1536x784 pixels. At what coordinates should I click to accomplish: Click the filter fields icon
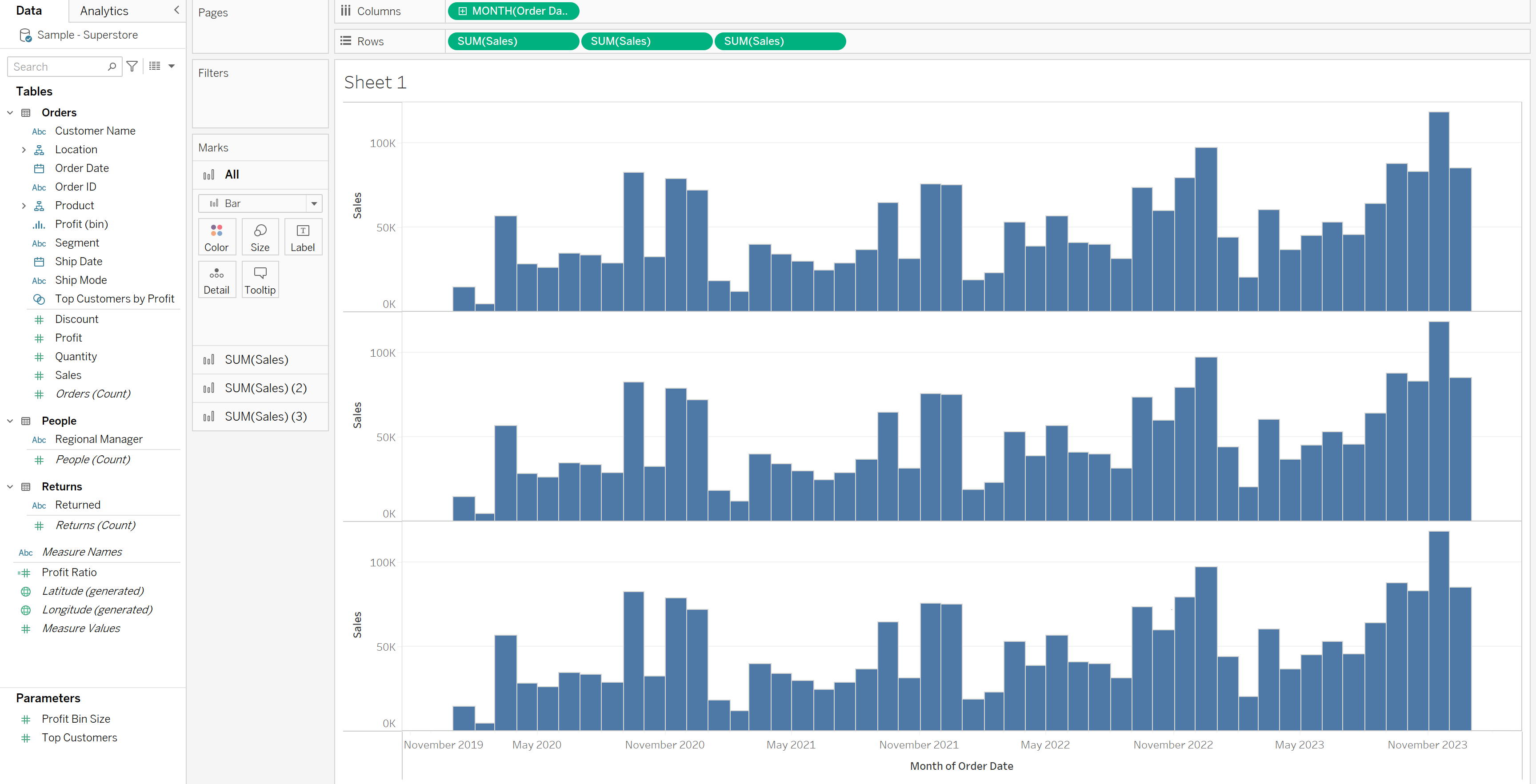[132, 66]
